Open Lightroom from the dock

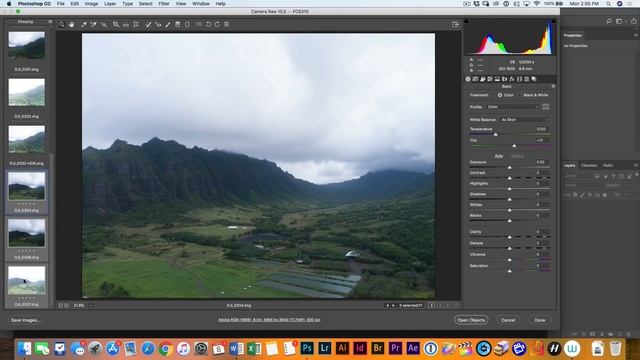pyautogui.click(x=324, y=348)
